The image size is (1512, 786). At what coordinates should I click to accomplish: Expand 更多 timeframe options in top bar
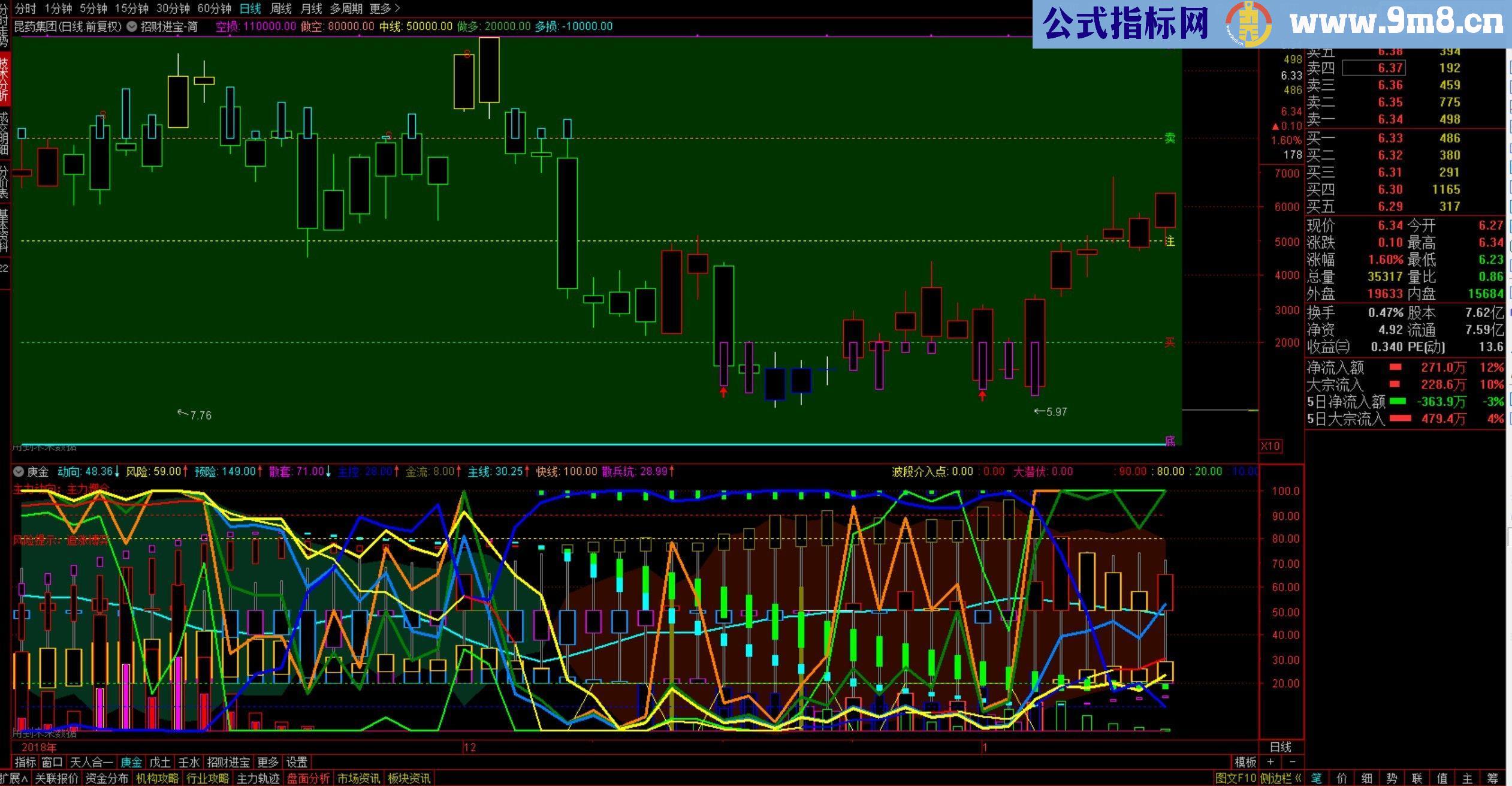click(x=385, y=8)
